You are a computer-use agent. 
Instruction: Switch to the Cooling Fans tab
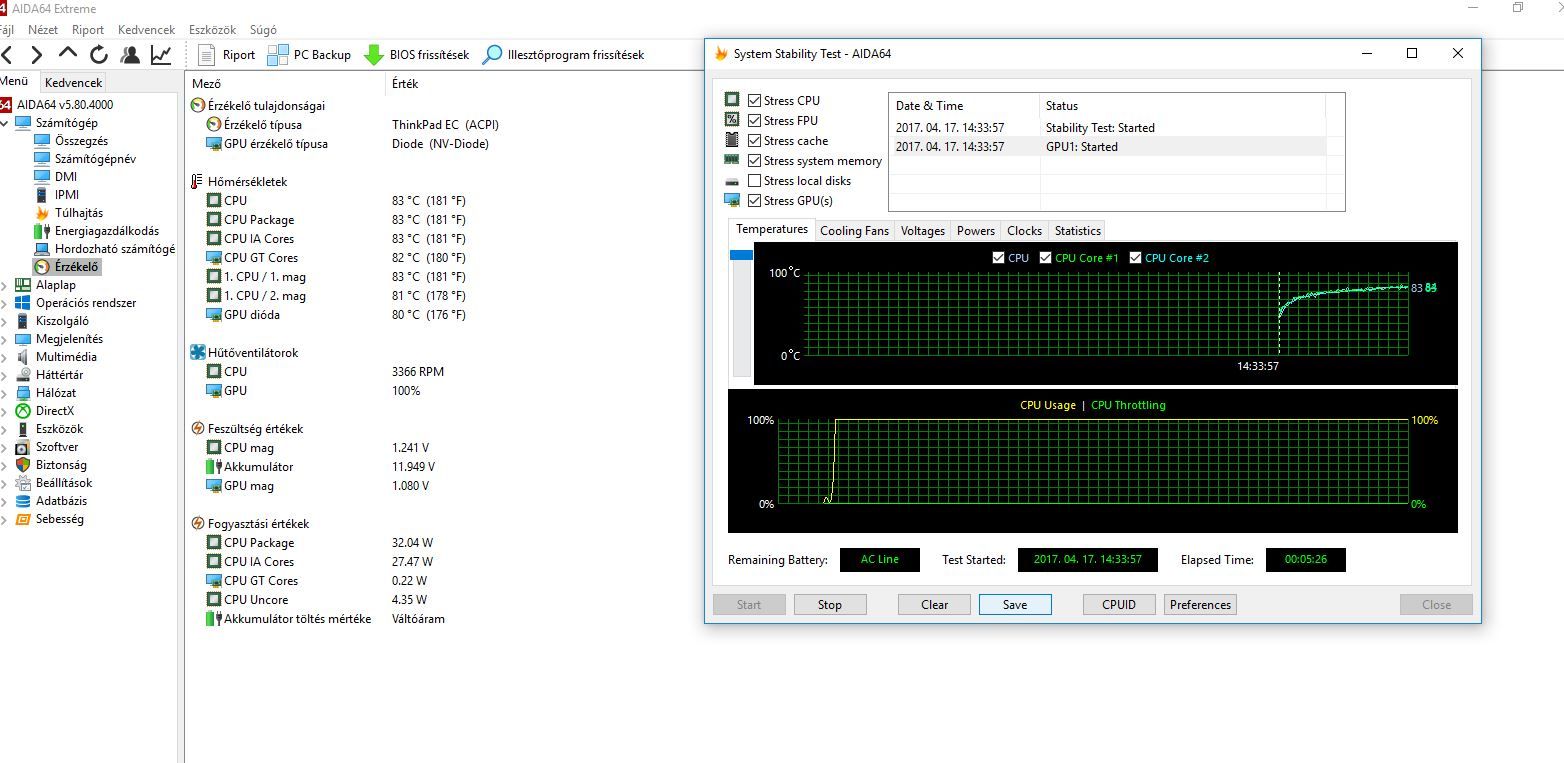pyautogui.click(x=854, y=231)
